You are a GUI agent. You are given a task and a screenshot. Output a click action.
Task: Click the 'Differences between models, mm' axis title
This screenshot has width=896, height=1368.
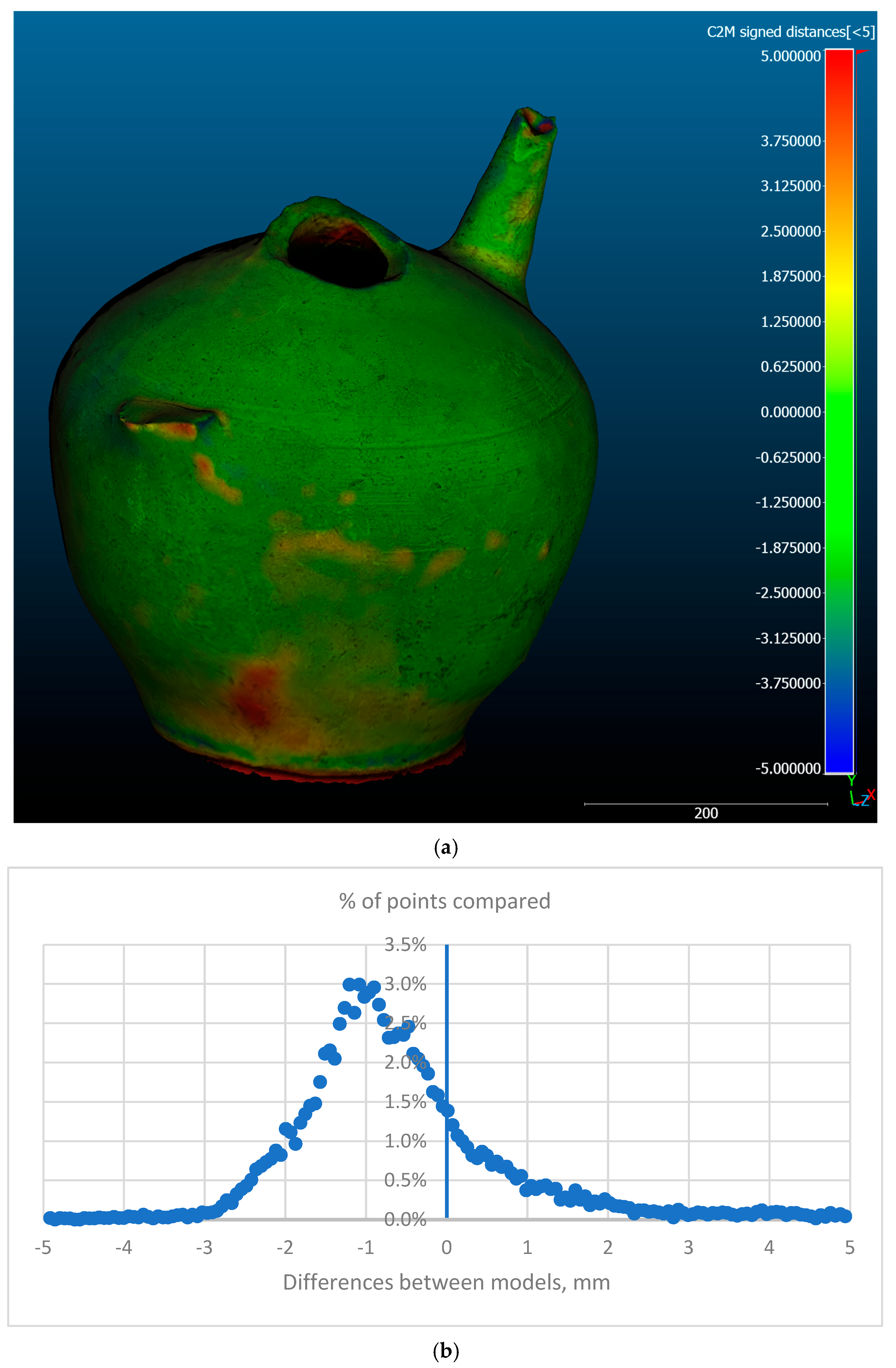446,1282
